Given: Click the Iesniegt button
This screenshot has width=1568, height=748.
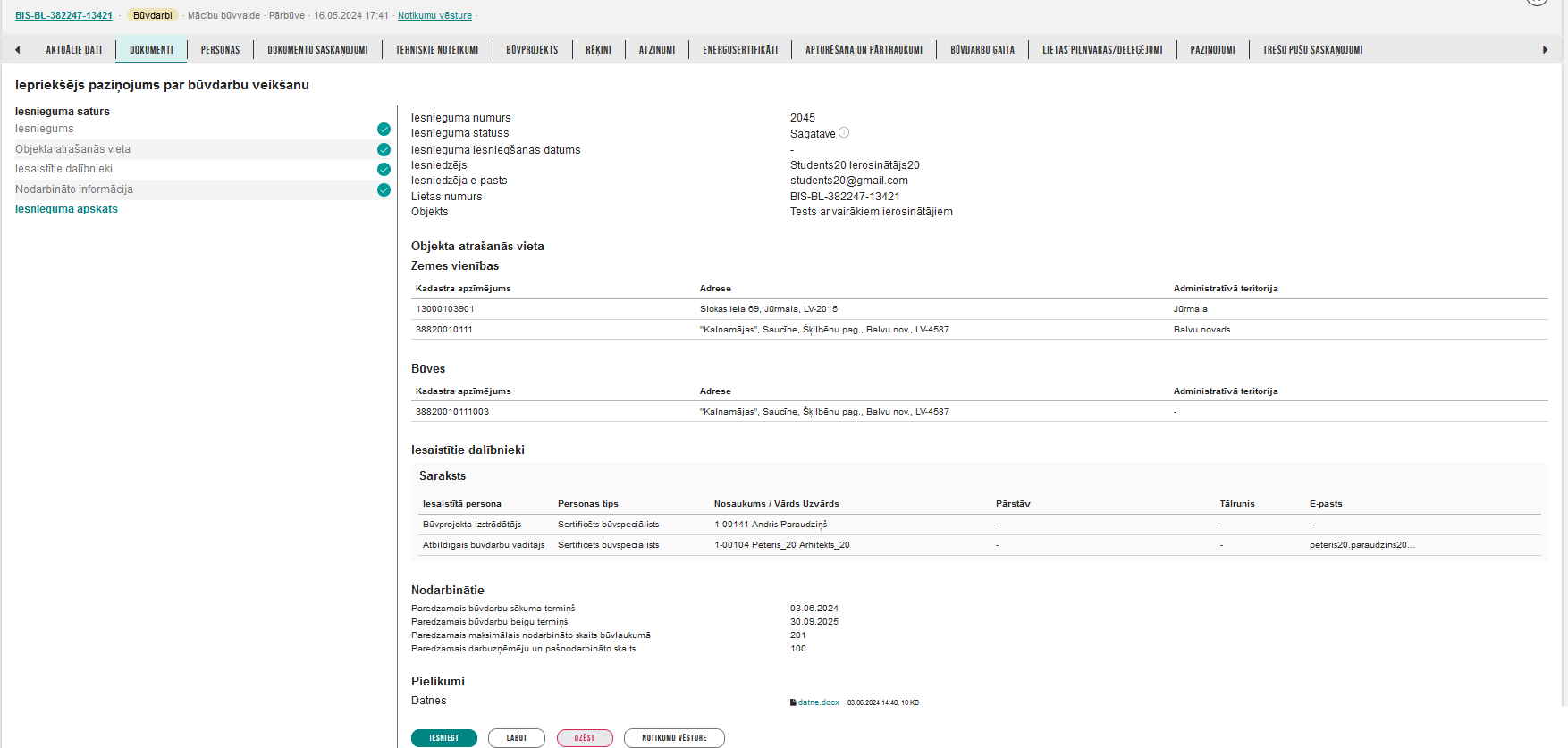Looking at the screenshot, I should [x=444, y=738].
